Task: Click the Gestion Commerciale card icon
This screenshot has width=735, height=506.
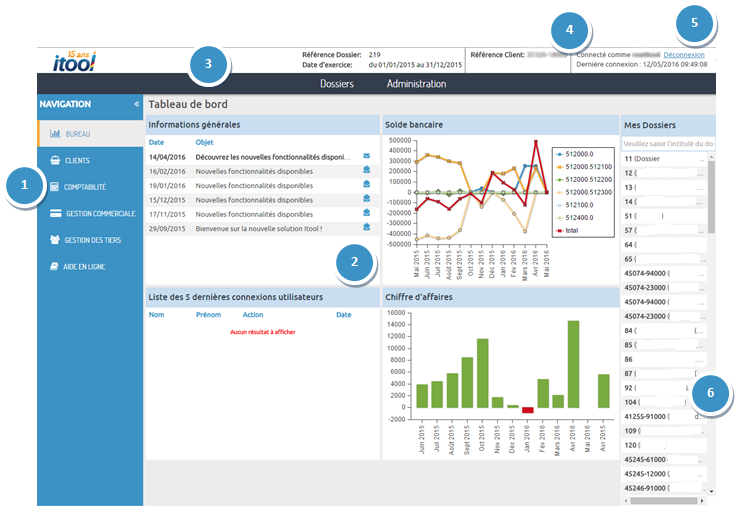Action: point(55,213)
